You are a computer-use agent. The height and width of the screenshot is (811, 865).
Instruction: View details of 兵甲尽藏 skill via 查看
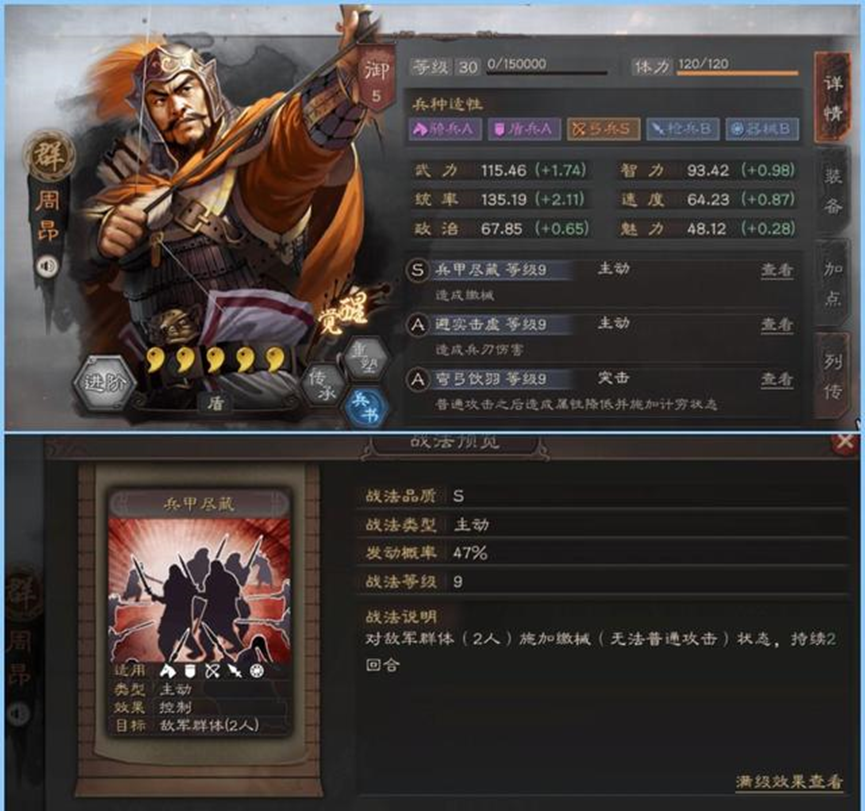point(777,270)
